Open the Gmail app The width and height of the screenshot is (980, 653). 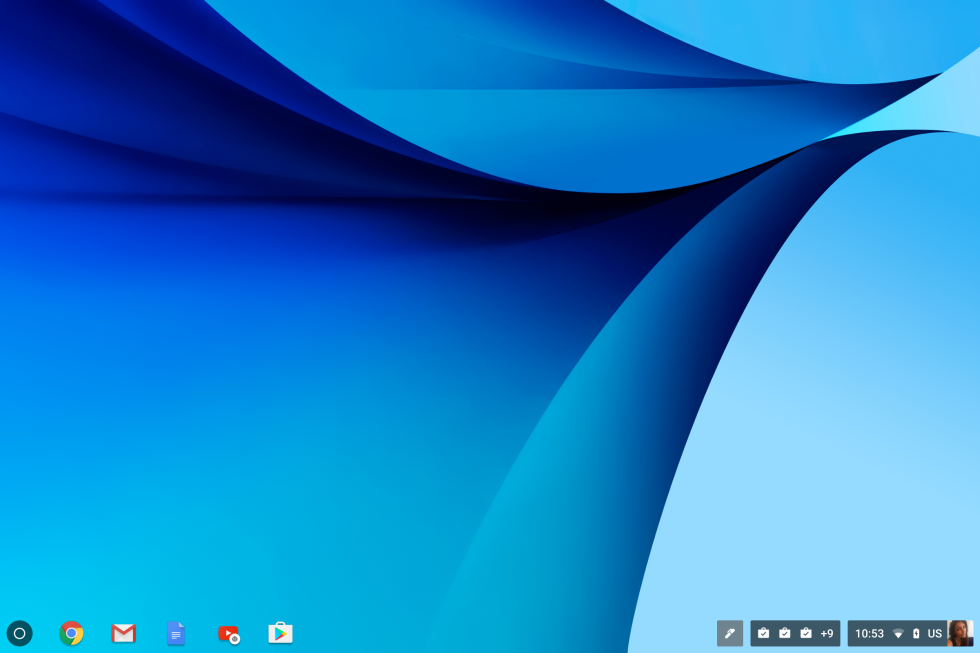[124, 633]
